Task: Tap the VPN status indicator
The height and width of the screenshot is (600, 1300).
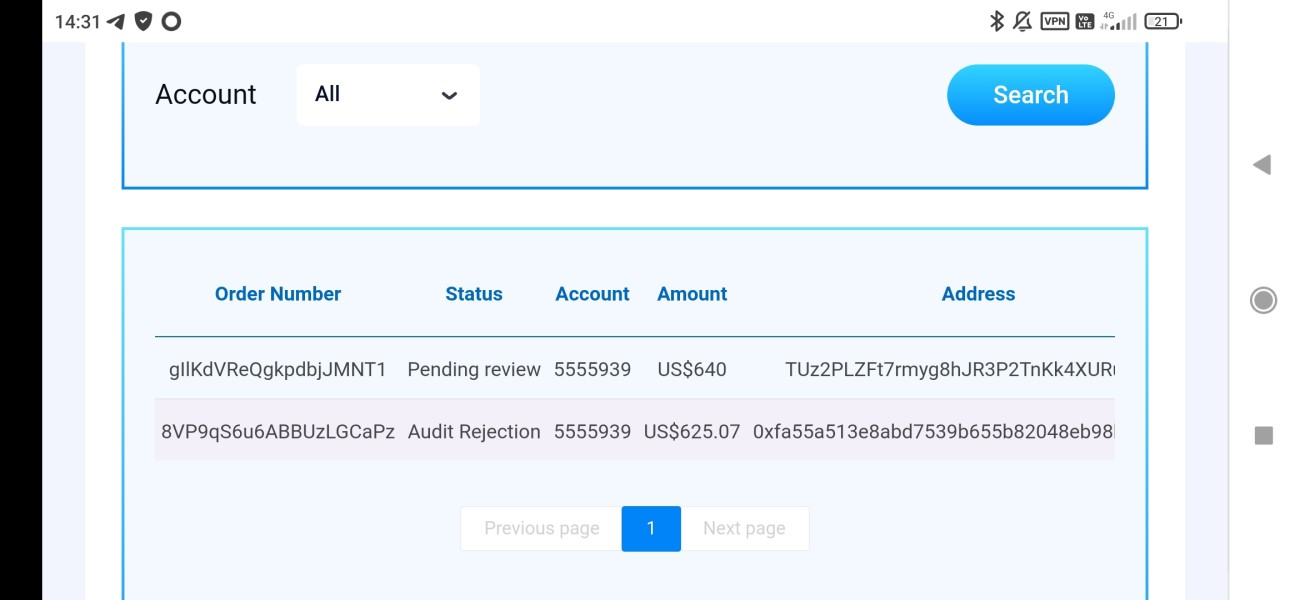Action: tap(1054, 21)
